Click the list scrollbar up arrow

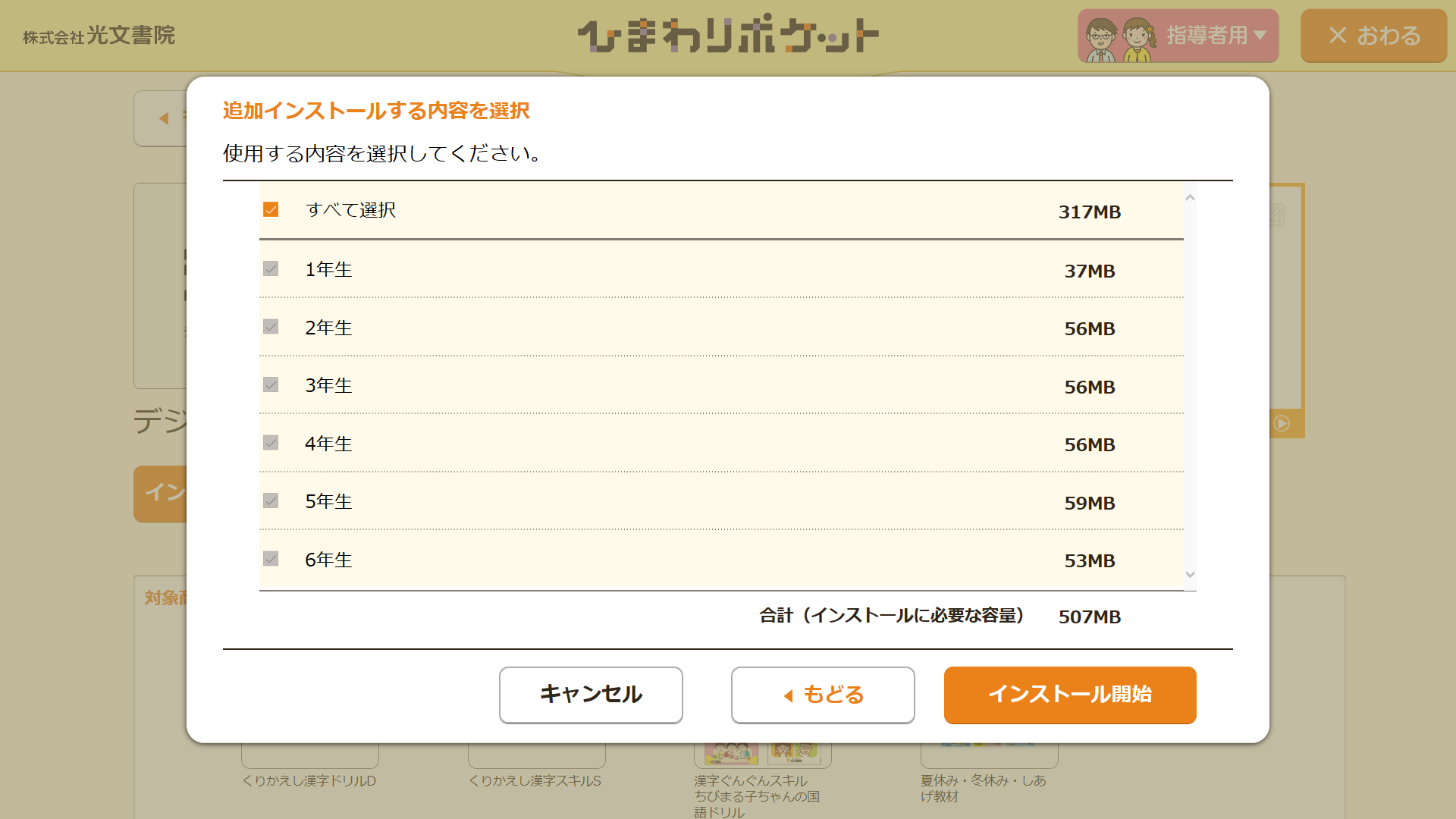1190,198
